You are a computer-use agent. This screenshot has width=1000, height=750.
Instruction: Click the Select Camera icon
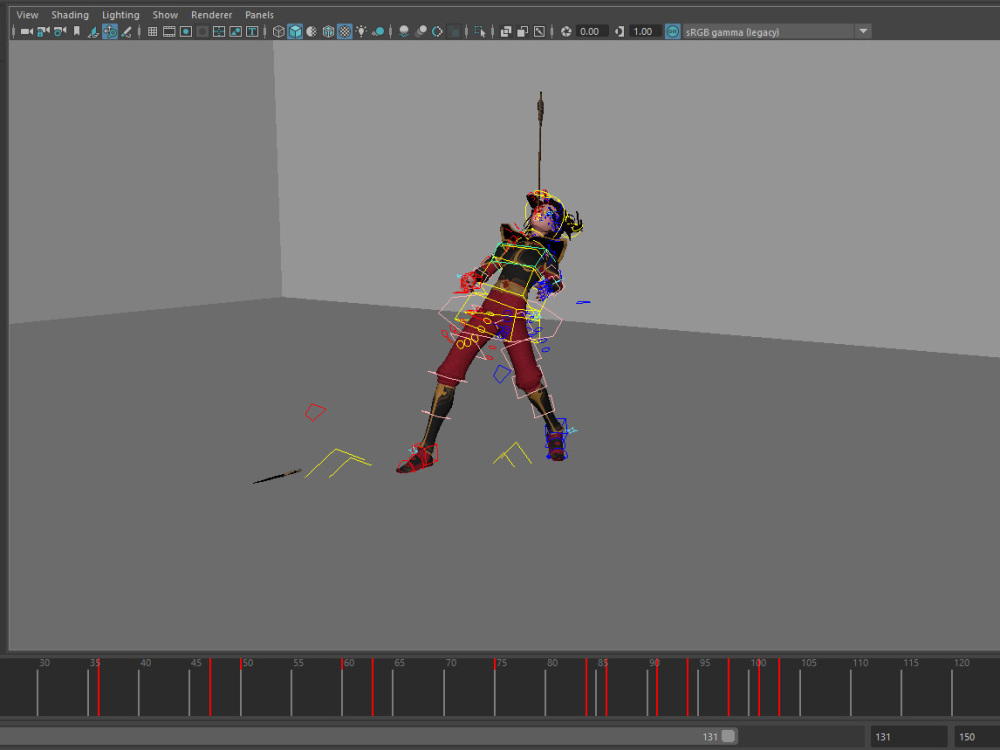point(27,31)
